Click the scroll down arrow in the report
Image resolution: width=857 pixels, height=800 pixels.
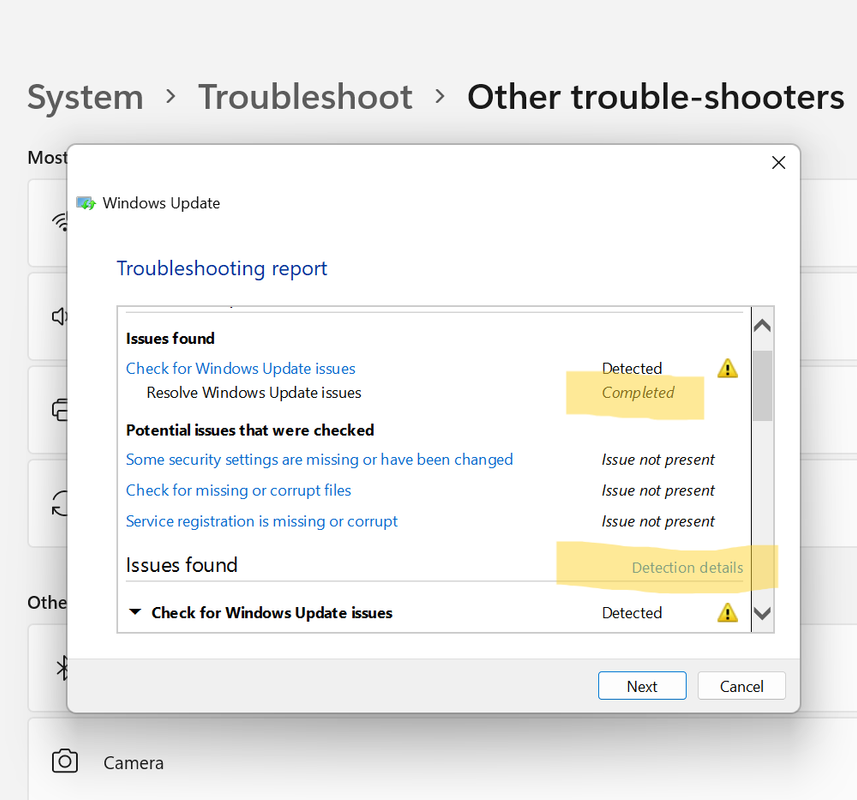[762, 613]
